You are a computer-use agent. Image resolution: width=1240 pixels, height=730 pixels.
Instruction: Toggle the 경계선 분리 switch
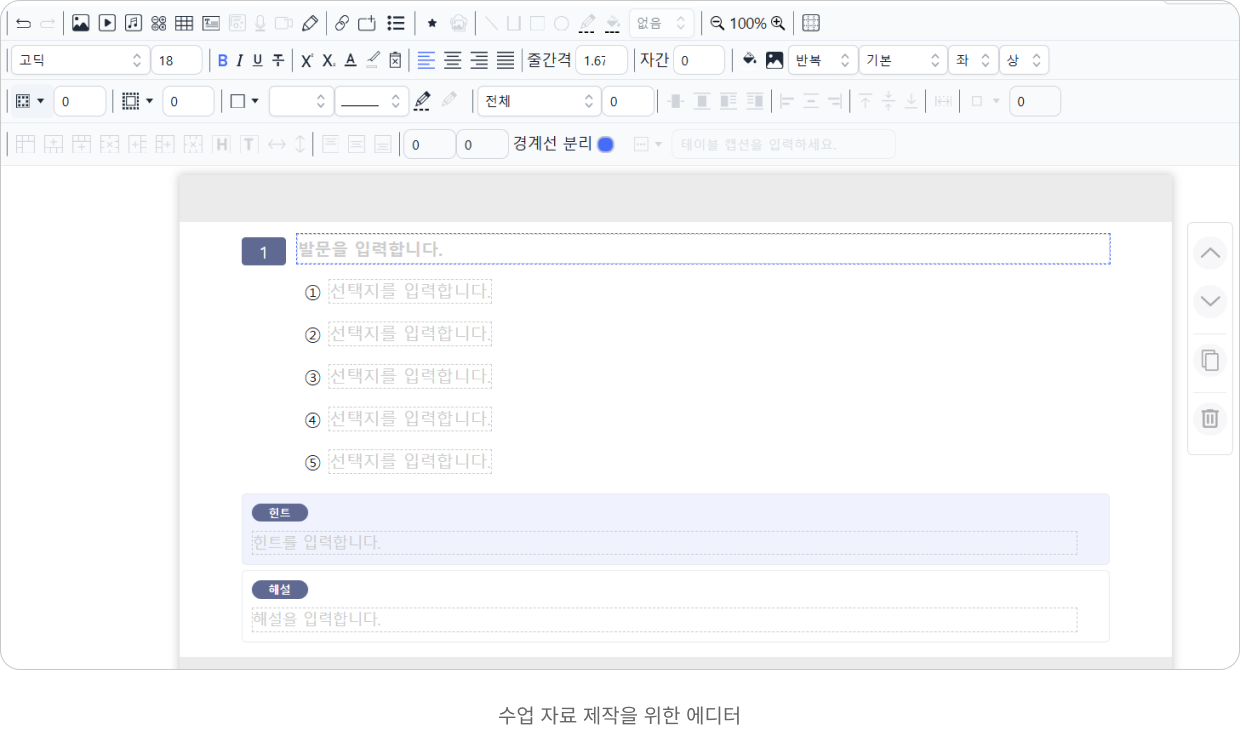605,144
